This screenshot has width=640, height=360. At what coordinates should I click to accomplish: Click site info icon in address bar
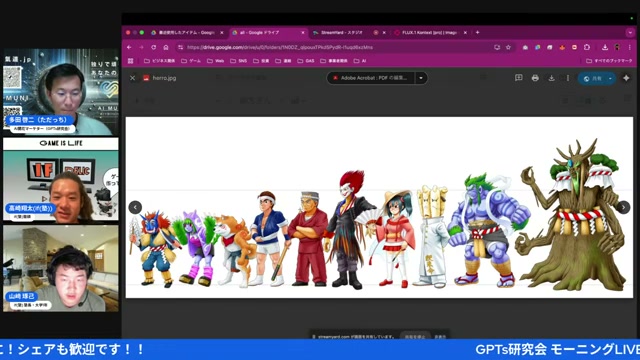pyautogui.click(x=180, y=47)
